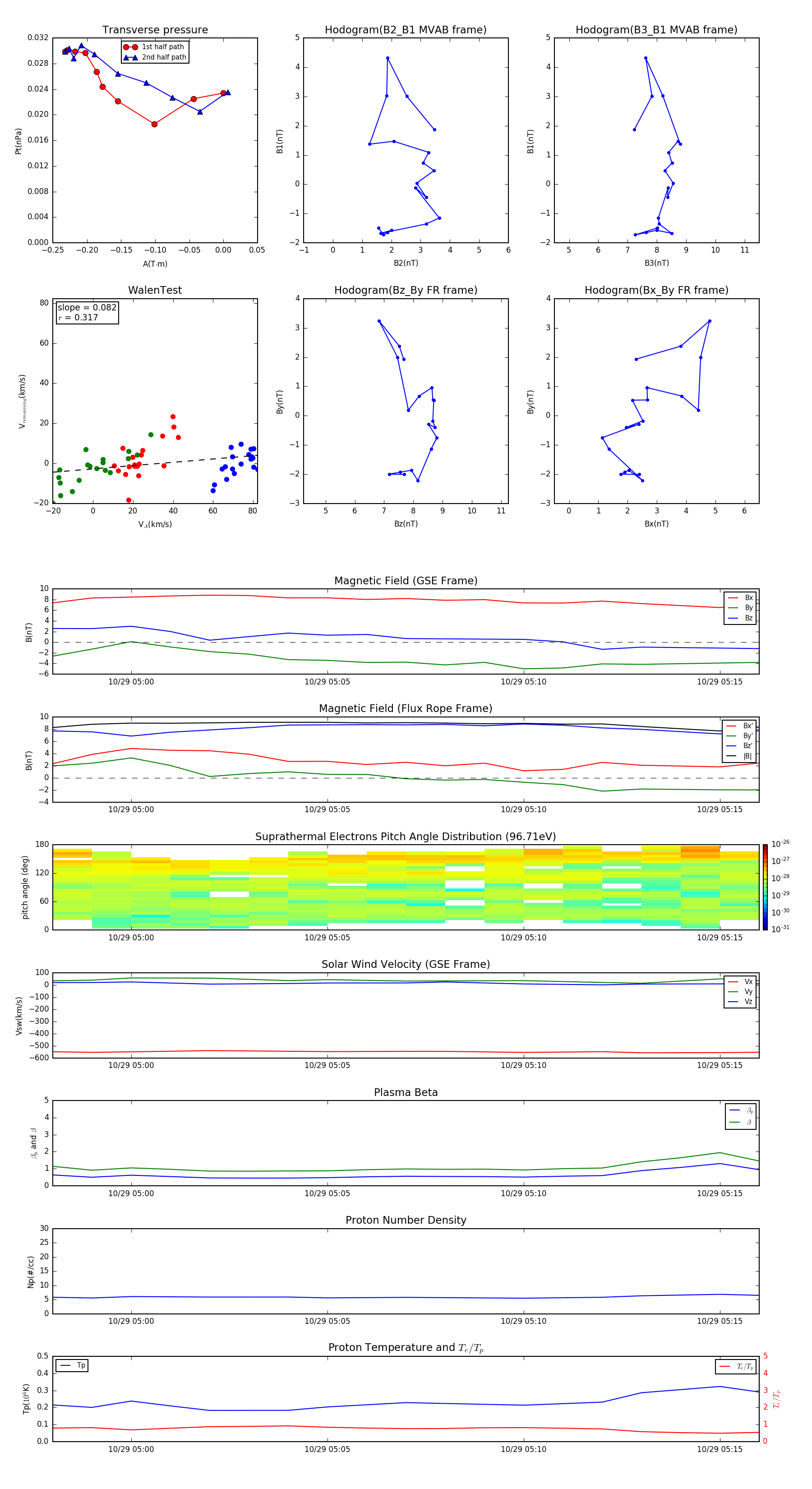Click the "pitch angle (deg)" axis label
This screenshot has height=1489, width=812.
click(25, 887)
